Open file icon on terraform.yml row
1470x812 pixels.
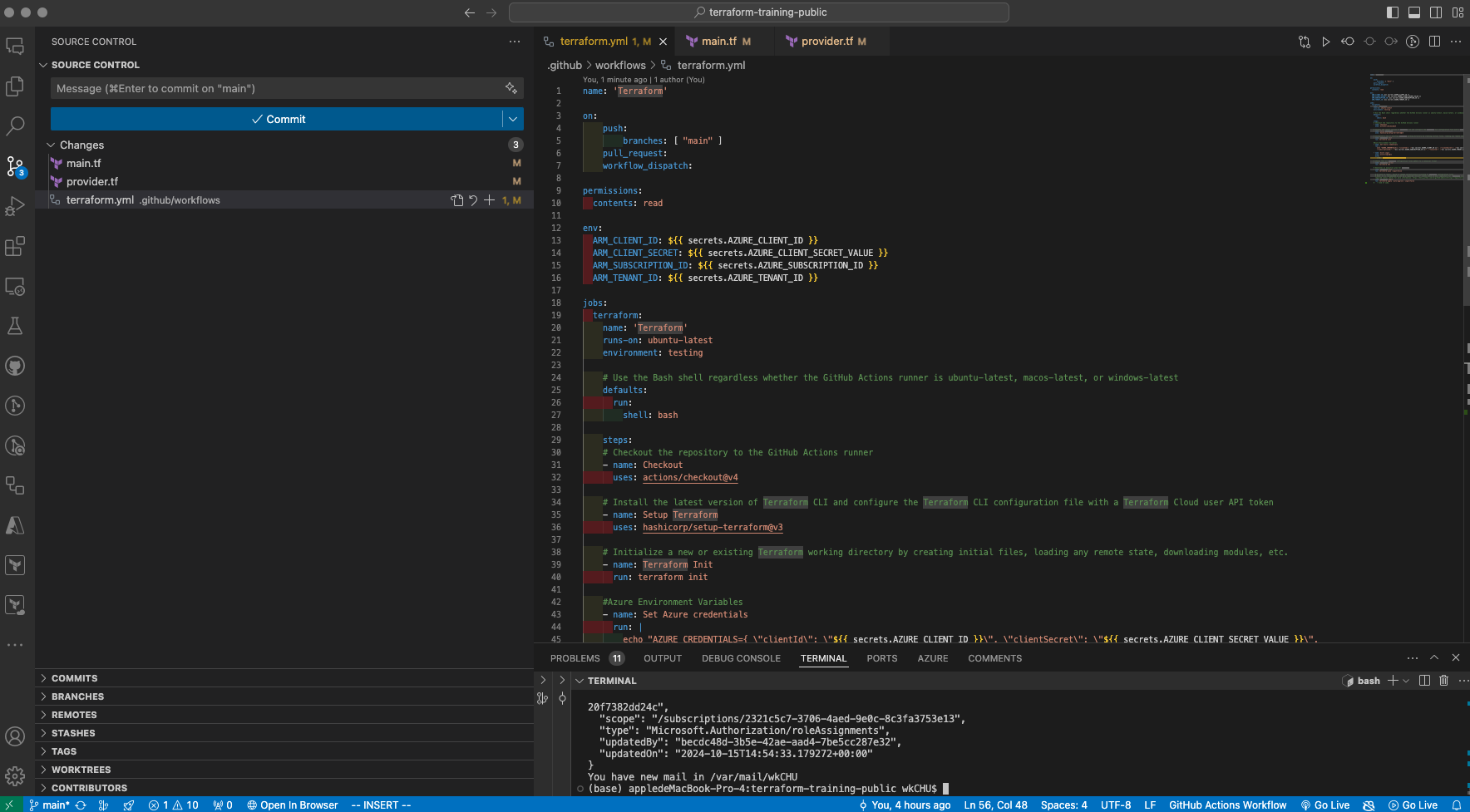pyautogui.click(x=456, y=200)
